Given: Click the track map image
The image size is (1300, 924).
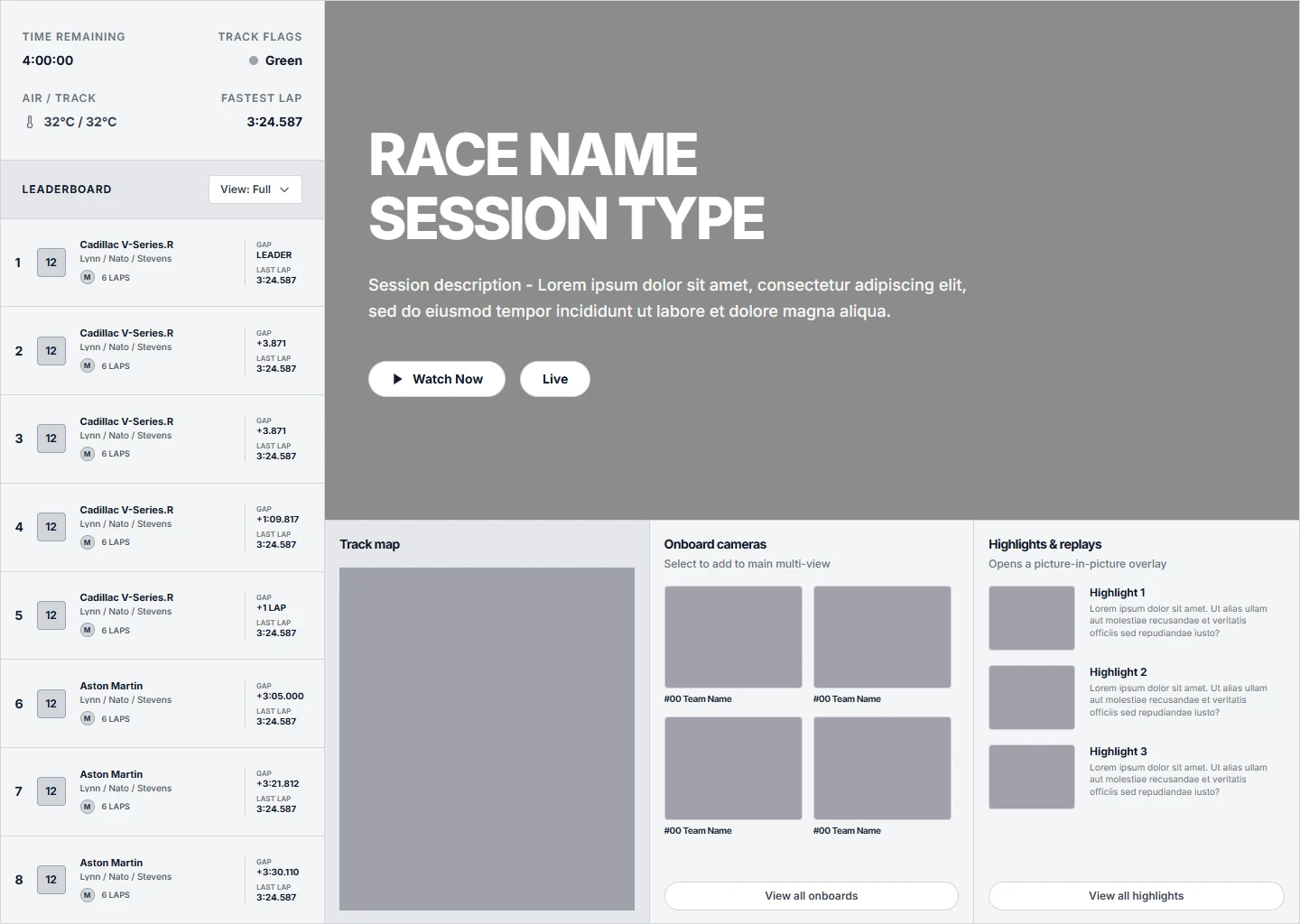Looking at the screenshot, I should (487, 738).
